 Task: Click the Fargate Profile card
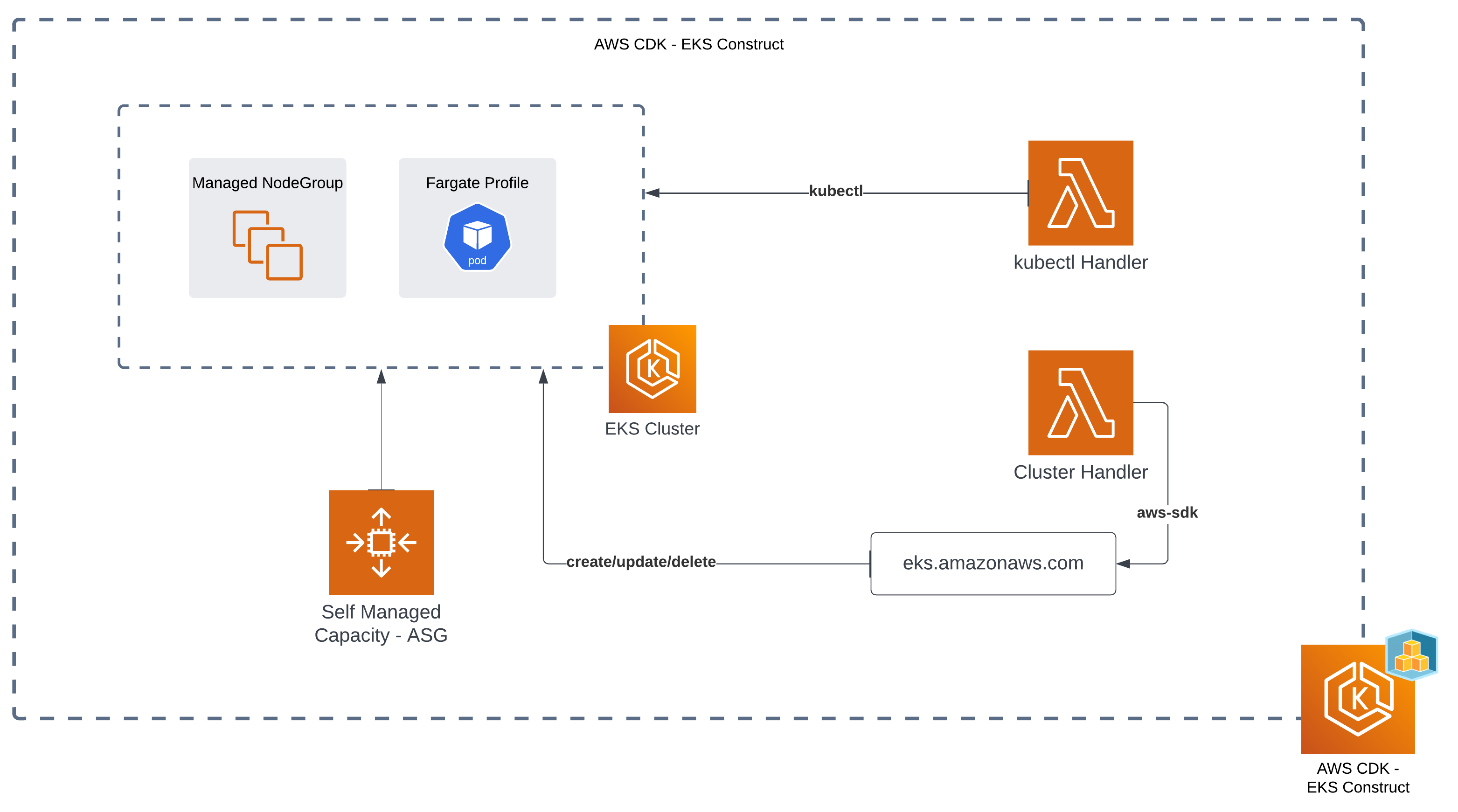477,228
